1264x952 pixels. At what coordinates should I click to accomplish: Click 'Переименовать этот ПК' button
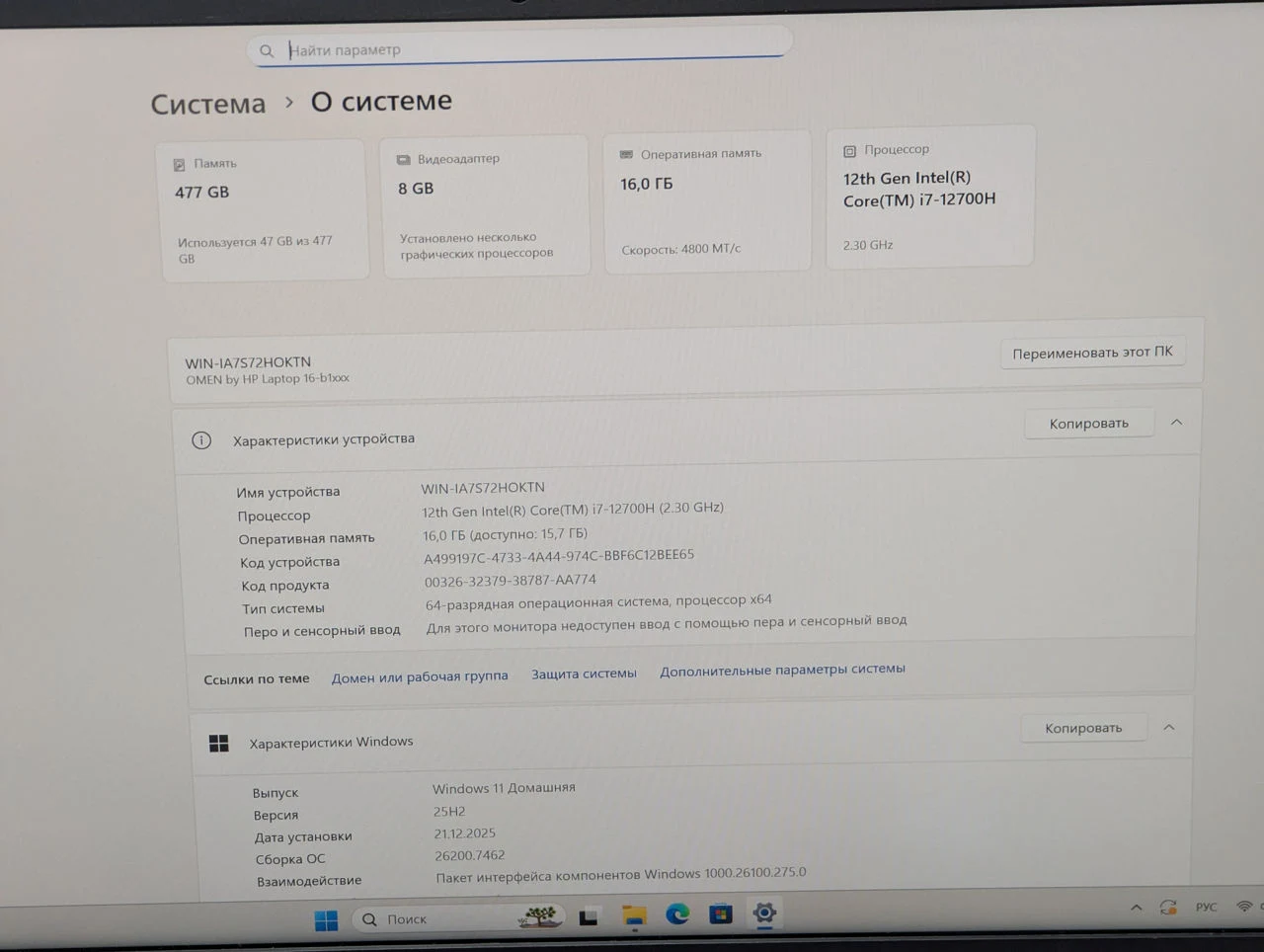(x=1092, y=353)
